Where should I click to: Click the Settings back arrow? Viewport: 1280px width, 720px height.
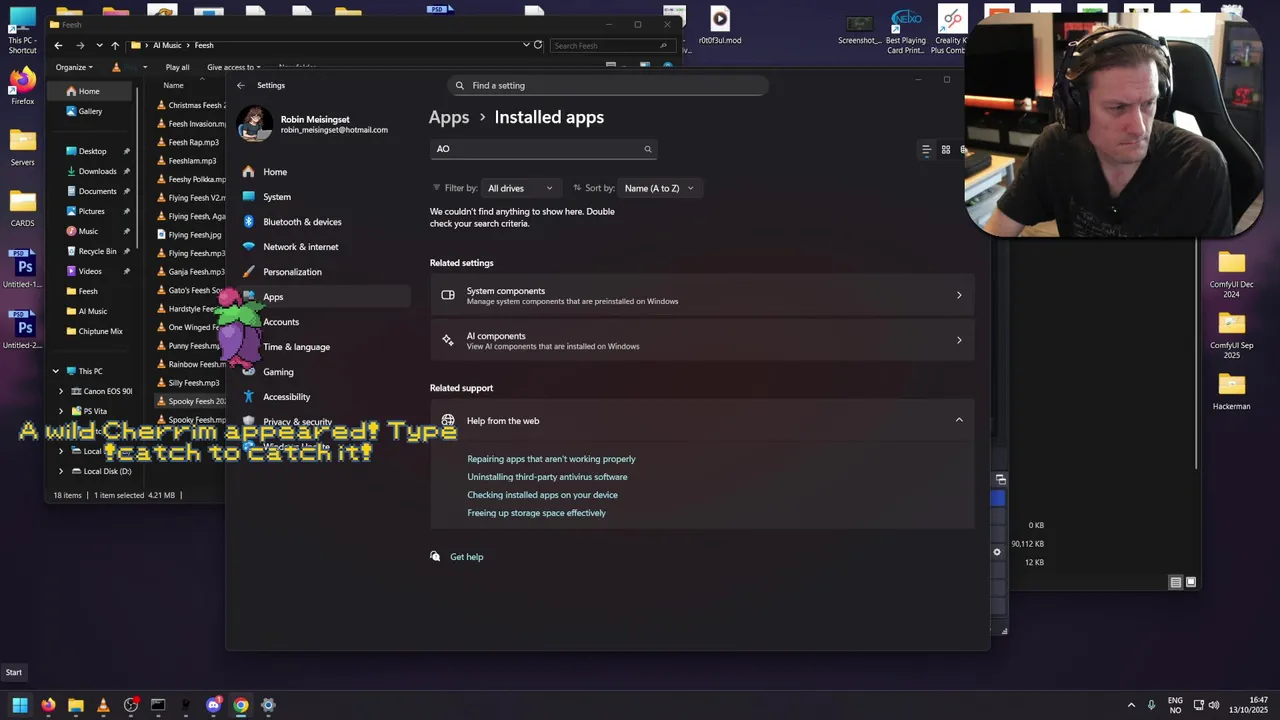pyautogui.click(x=240, y=85)
